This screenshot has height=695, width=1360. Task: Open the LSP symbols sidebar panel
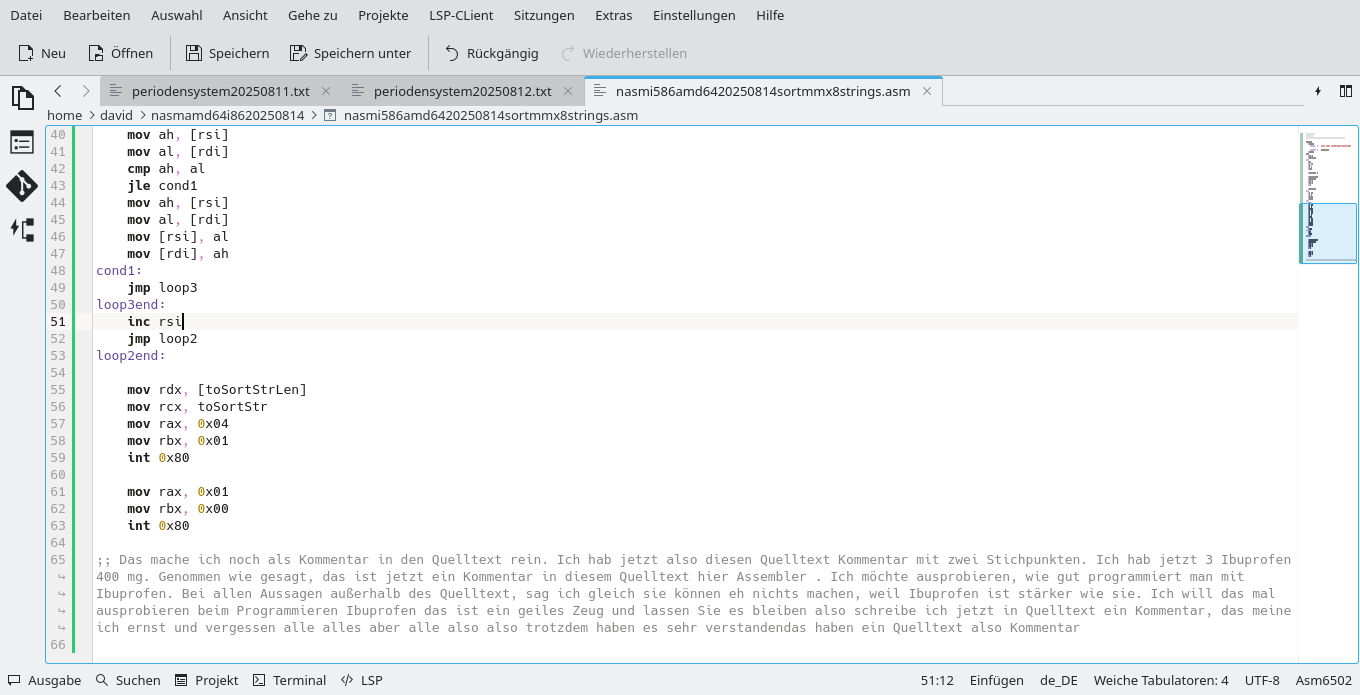pyautogui.click(x=21, y=230)
